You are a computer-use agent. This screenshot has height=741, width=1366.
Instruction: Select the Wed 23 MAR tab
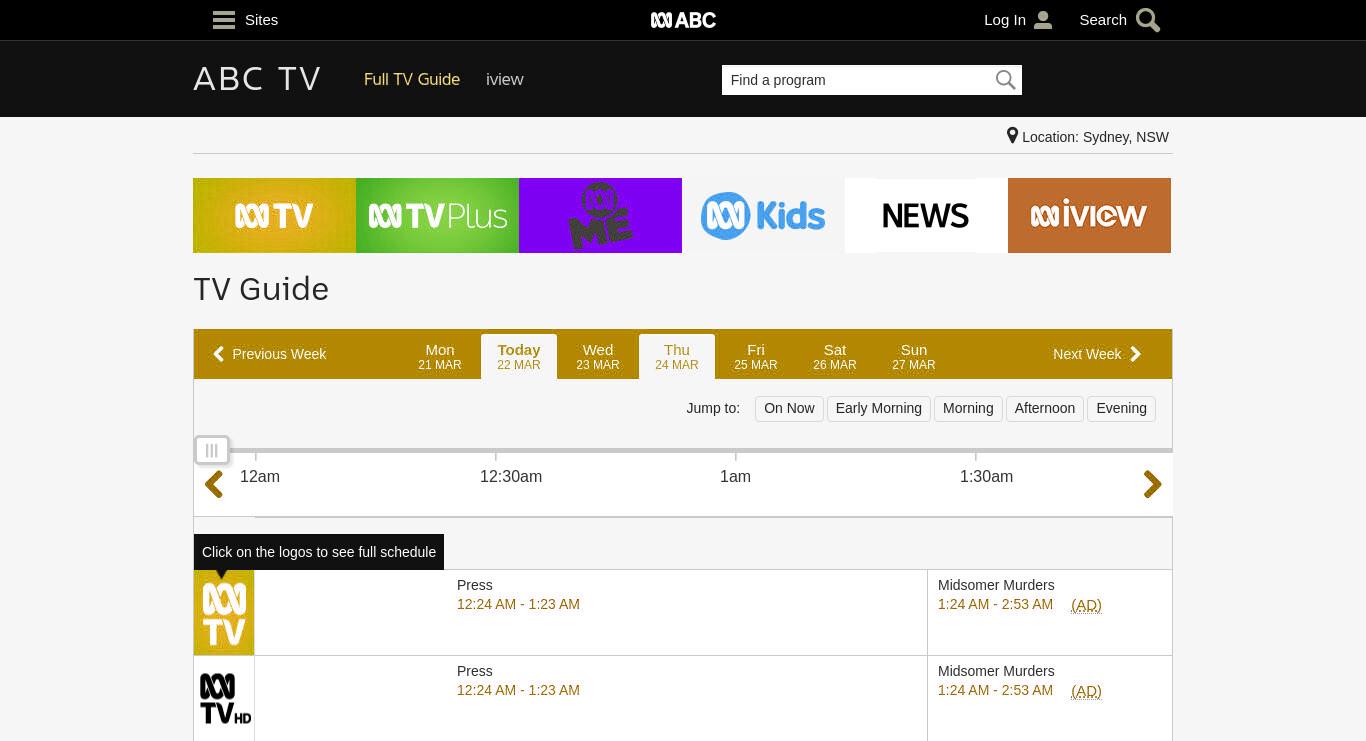(x=598, y=356)
